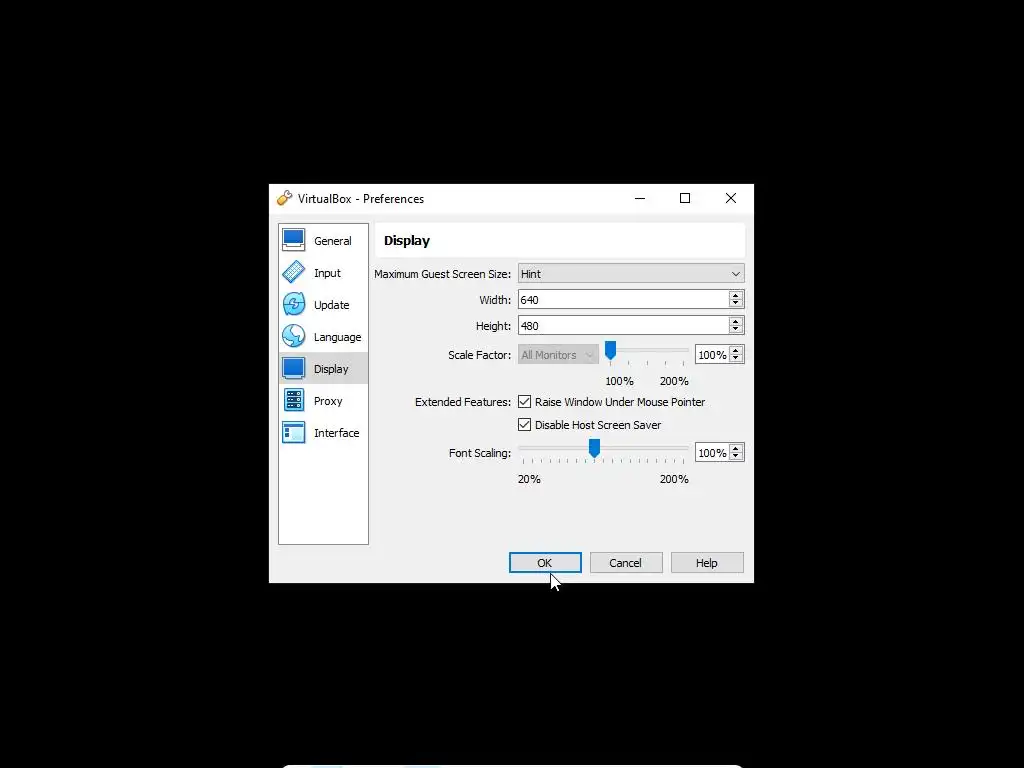Increase Scale Factor percentage spinner
Screen dimensions: 1024x768
tap(736, 350)
